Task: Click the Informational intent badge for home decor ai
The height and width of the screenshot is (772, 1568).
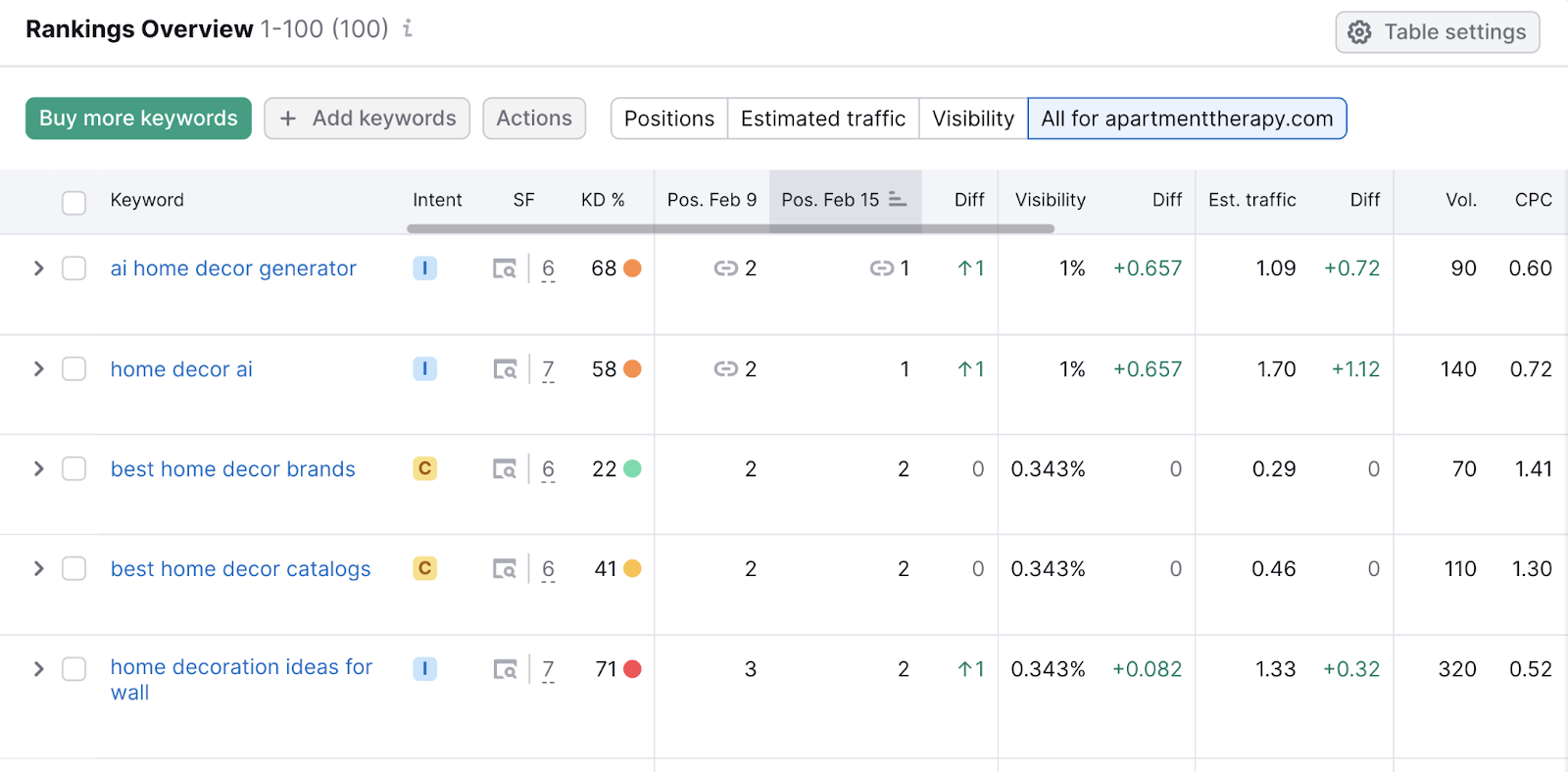Action: coord(424,369)
